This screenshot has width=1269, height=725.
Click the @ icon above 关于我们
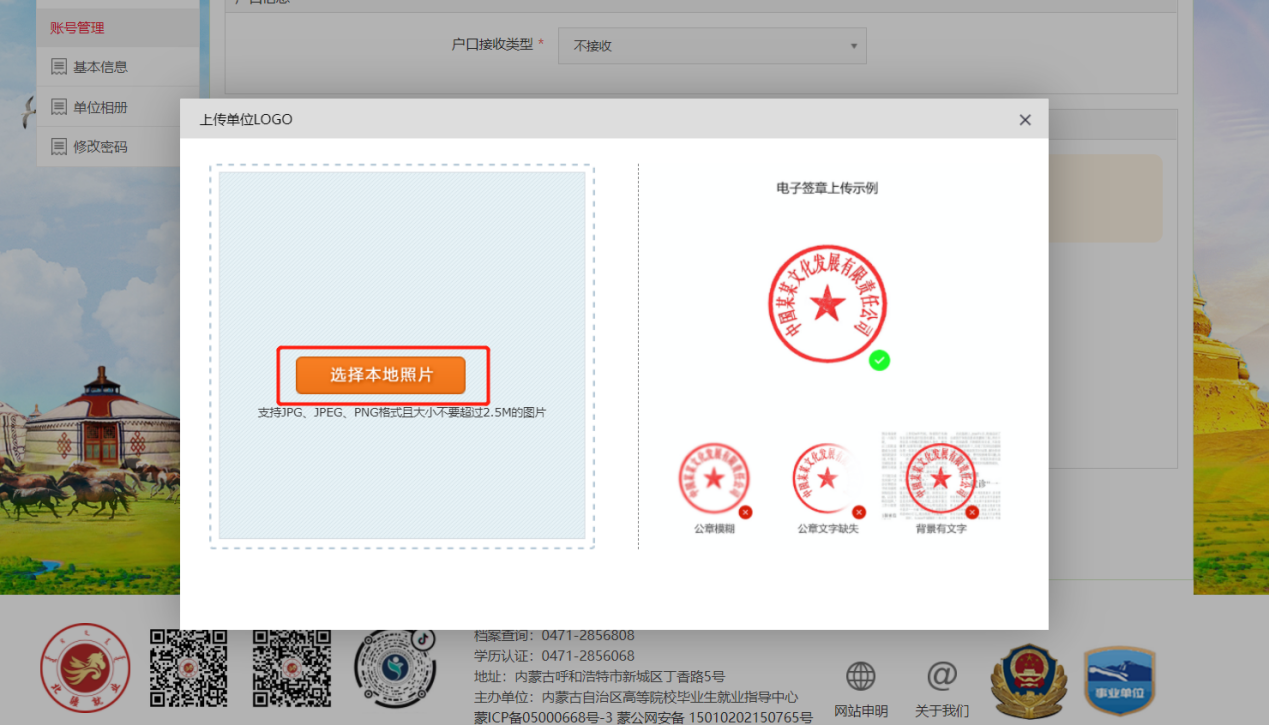point(941,677)
